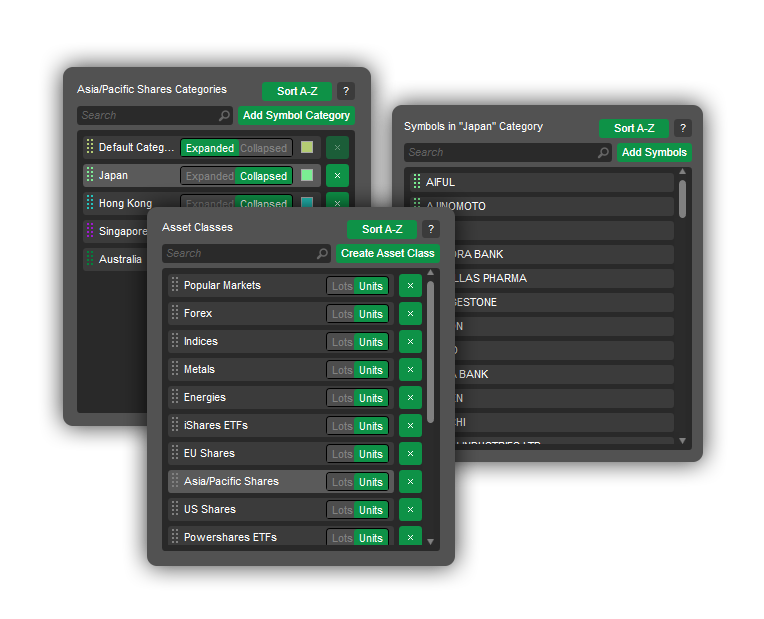Viewport: 764px width, 619px height.
Task: Switch Popular Markets to Lots
Action: point(342,286)
